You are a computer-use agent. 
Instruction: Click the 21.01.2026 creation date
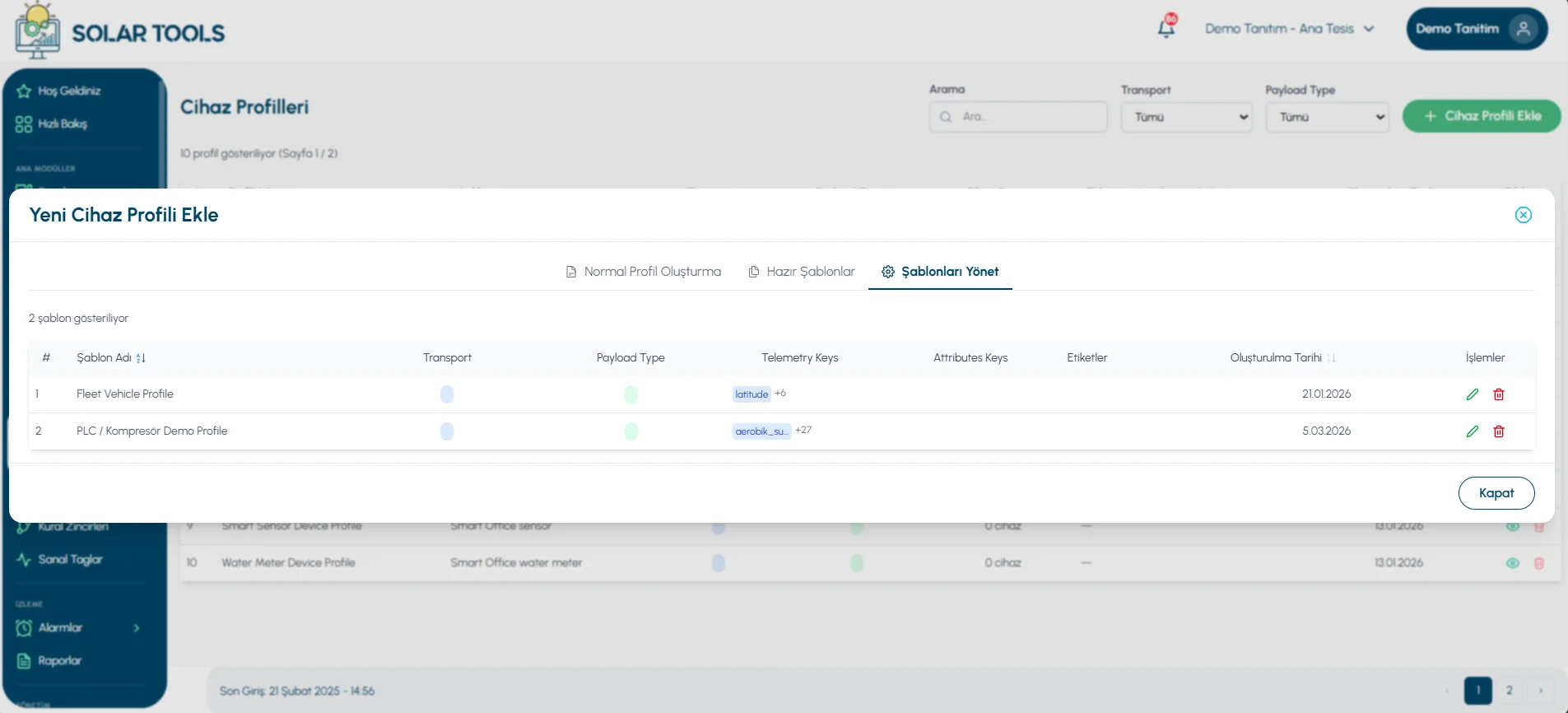point(1326,394)
